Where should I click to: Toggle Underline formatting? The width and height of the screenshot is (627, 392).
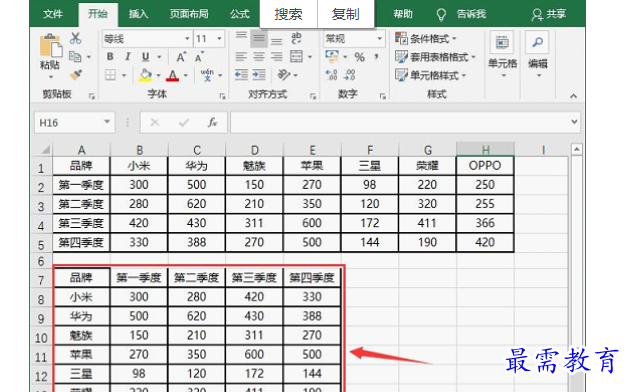tap(146, 57)
